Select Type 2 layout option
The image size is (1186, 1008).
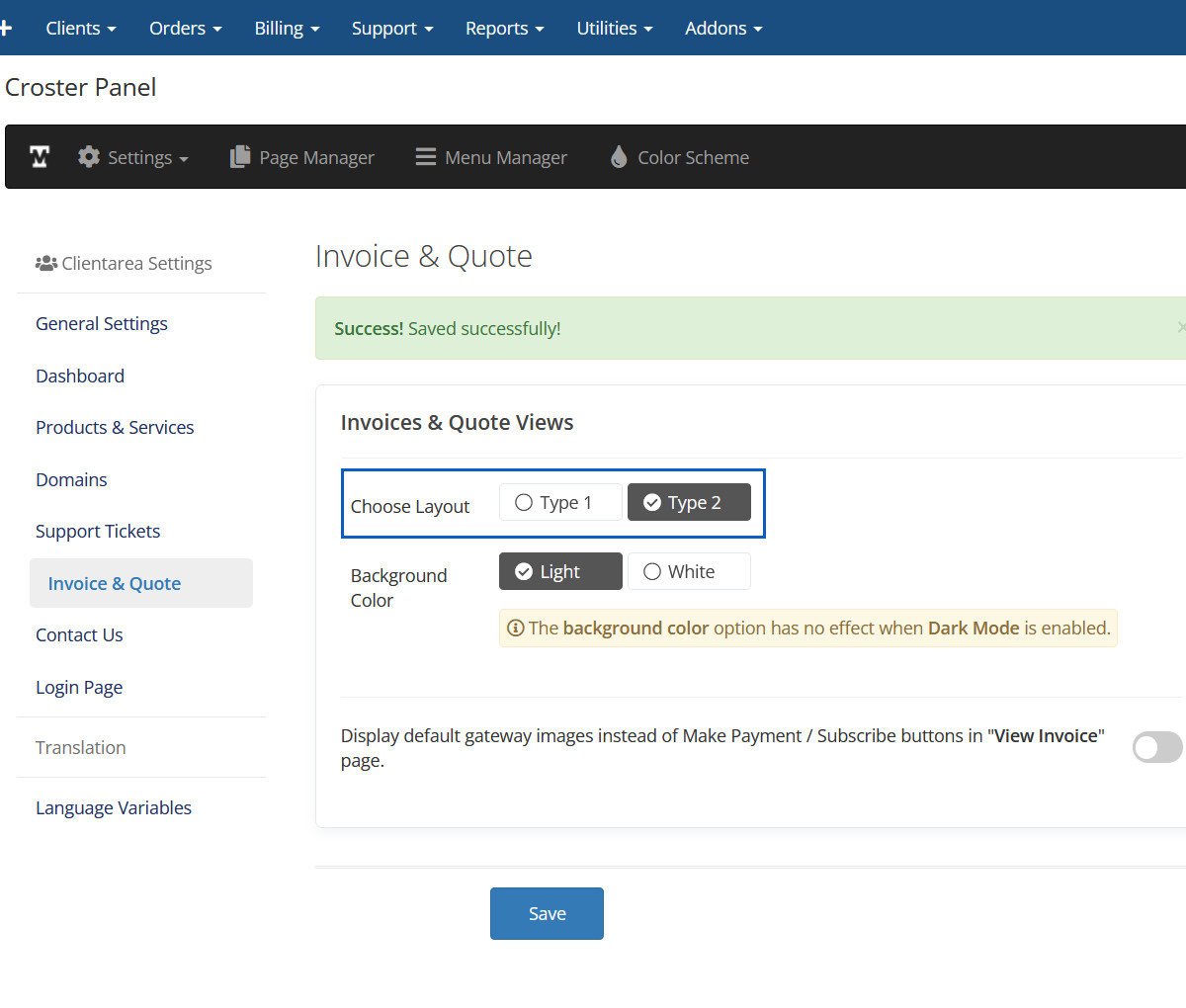click(x=689, y=502)
